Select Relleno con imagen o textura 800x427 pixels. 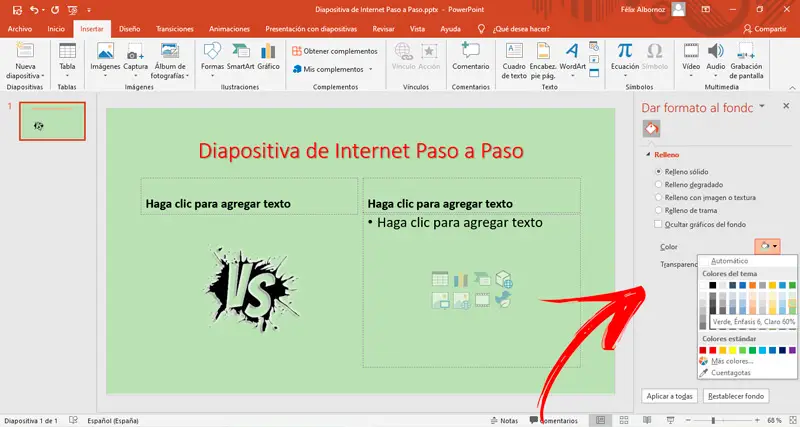[x=706, y=197]
